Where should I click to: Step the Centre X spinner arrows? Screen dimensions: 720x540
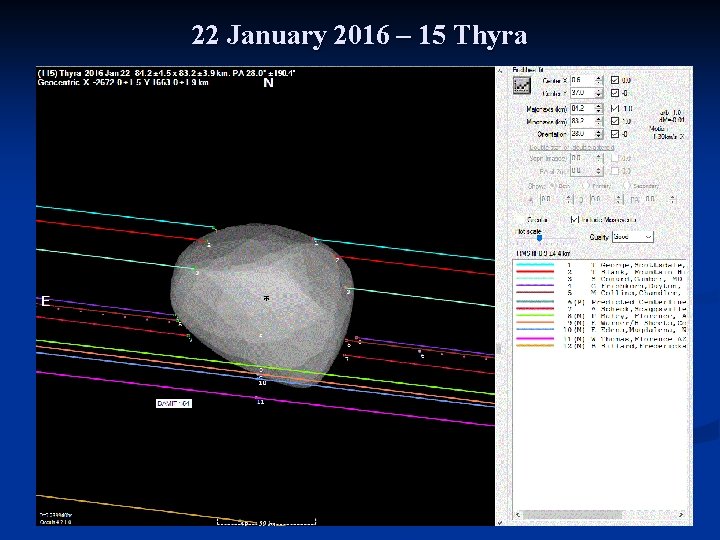[598, 80]
